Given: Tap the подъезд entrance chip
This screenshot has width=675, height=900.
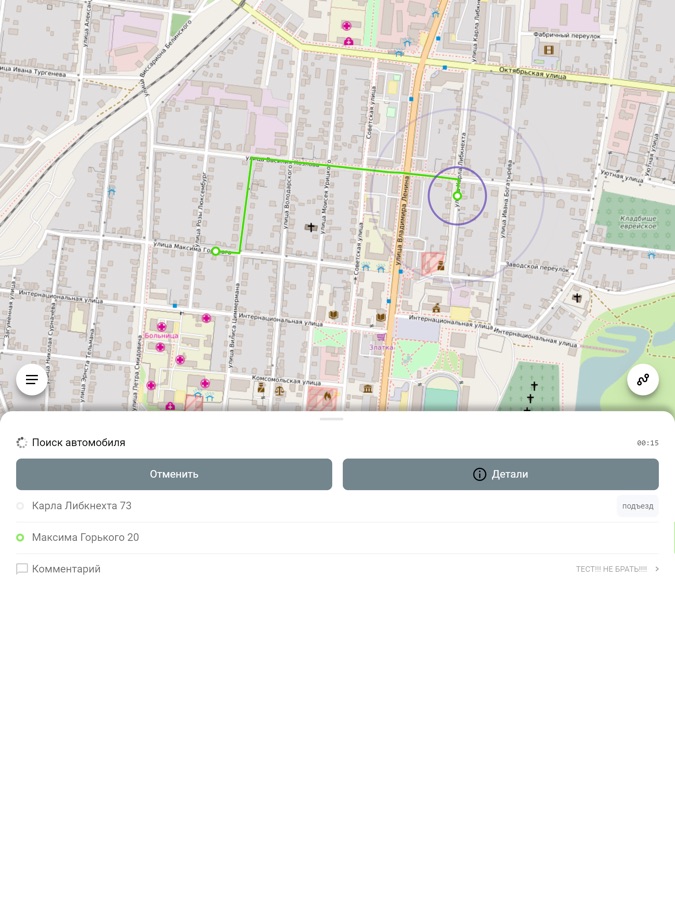Looking at the screenshot, I should pyautogui.click(x=637, y=506).
